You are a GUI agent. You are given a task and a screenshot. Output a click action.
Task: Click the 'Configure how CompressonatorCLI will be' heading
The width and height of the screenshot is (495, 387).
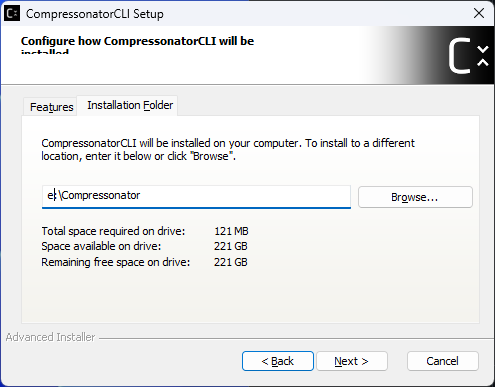coord(137,41)
